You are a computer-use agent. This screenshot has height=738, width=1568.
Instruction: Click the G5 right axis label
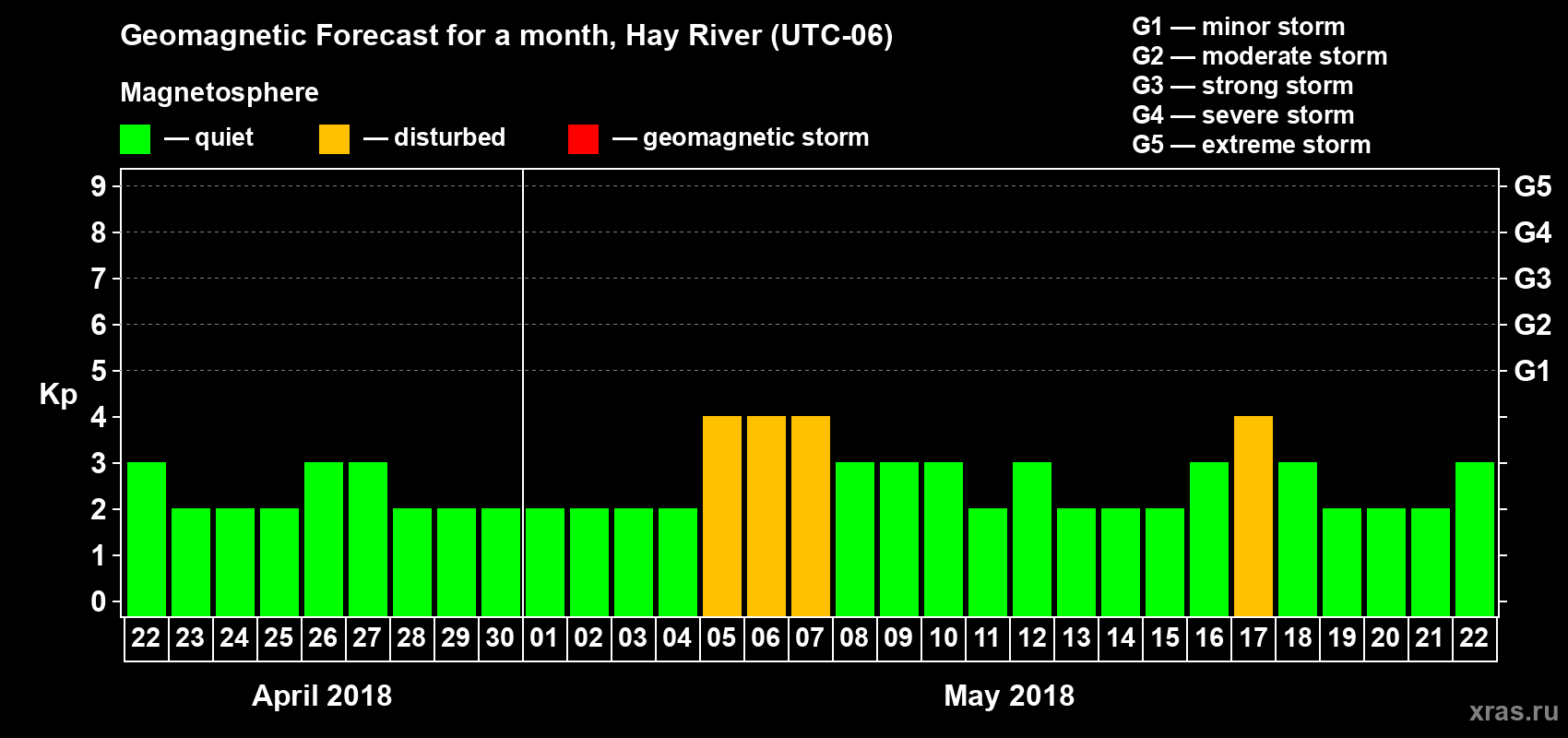click(1533, 186)
